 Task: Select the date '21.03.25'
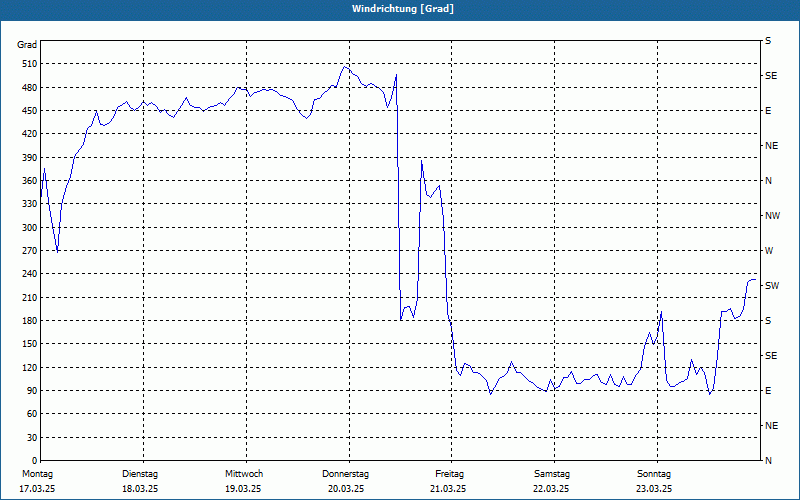448,489
